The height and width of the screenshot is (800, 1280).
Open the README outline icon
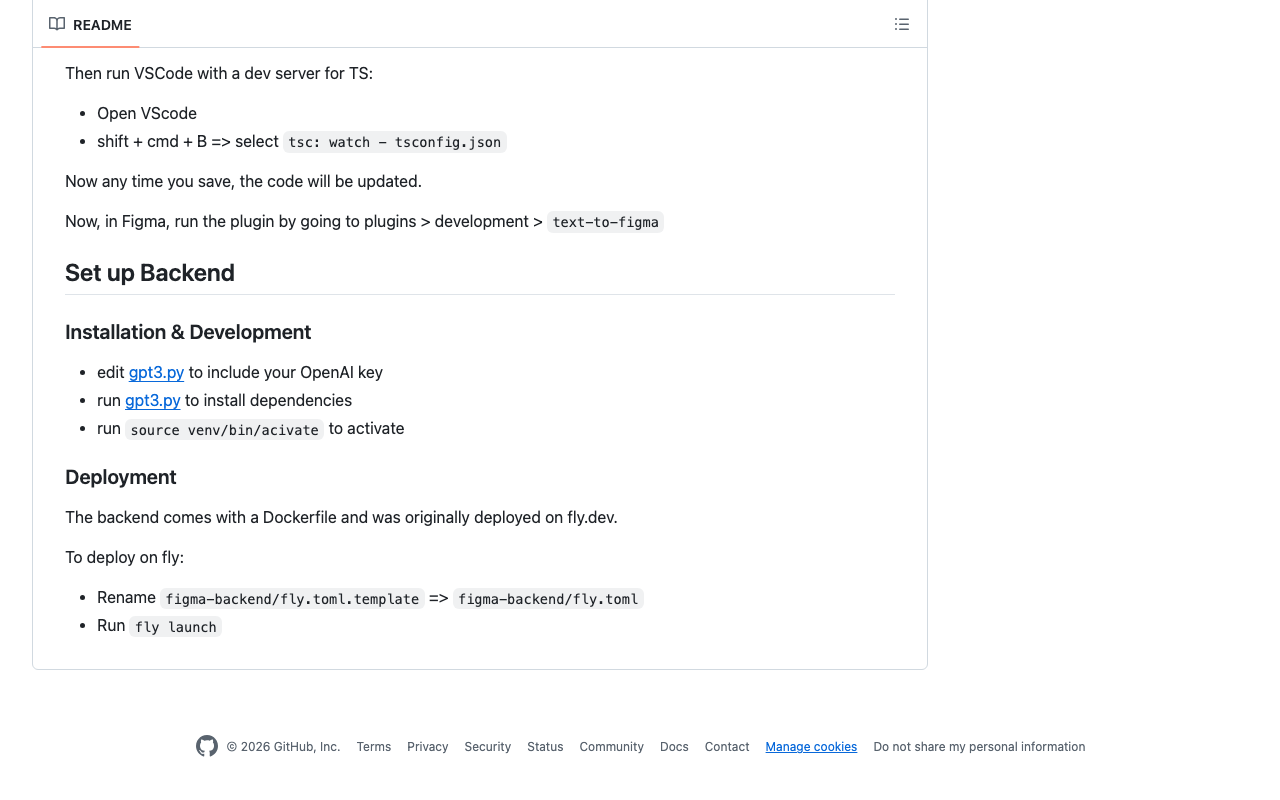(x=902, y=24)
